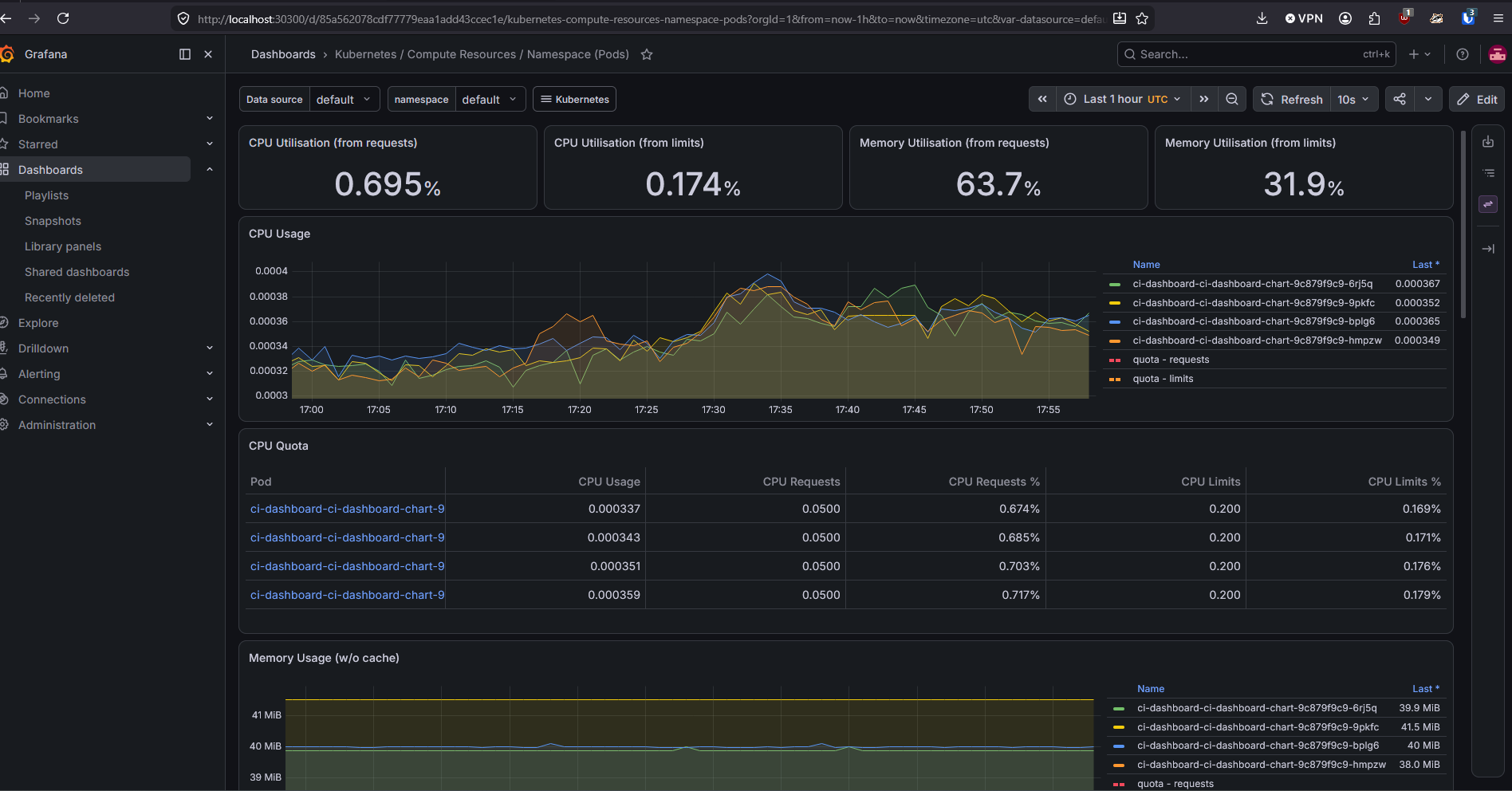Open Library panels under Dashboards

pyautogui.click(x=63, y=246)
